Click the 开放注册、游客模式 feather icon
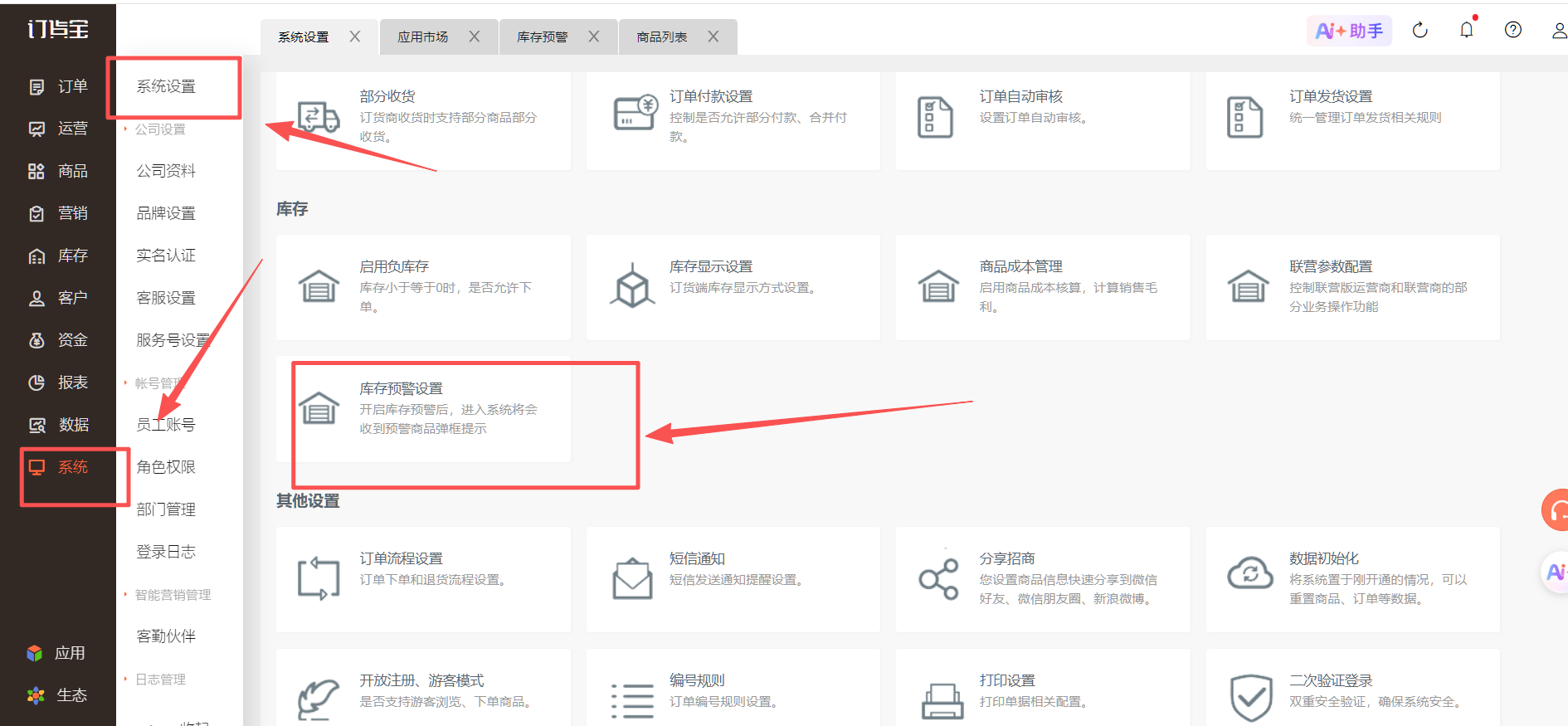The image size is (1568, 726). (319, 700)
